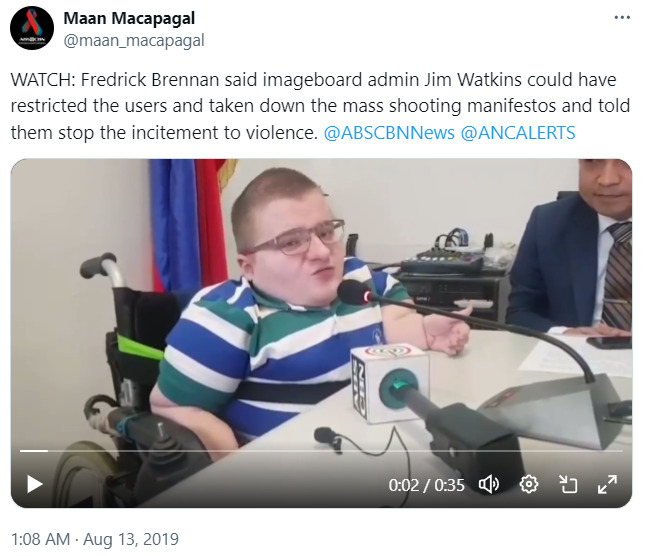Click the played portion of the progress bar

pos(34,451)
